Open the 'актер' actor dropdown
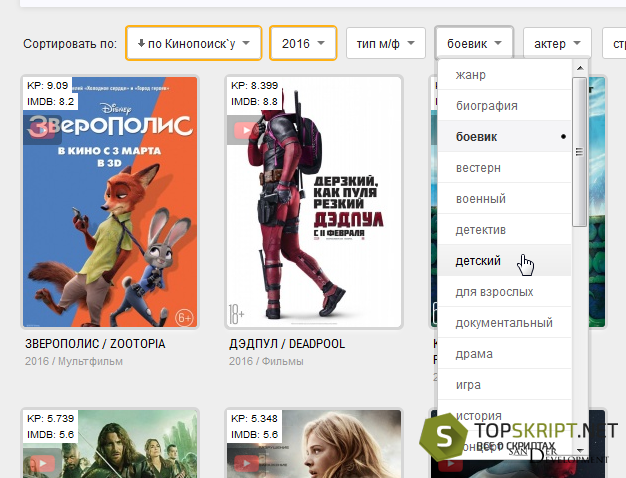 (x=557, y=43)
